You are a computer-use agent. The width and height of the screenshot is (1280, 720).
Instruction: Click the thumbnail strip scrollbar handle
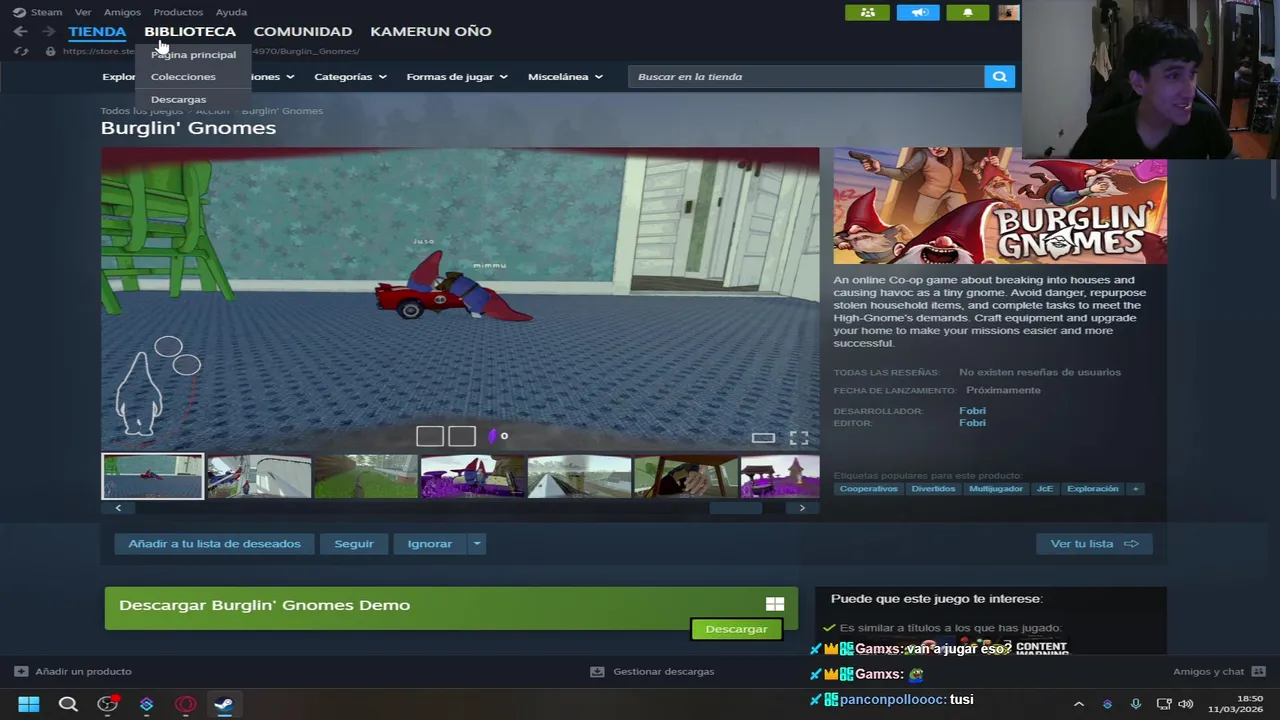coord(735,508)
